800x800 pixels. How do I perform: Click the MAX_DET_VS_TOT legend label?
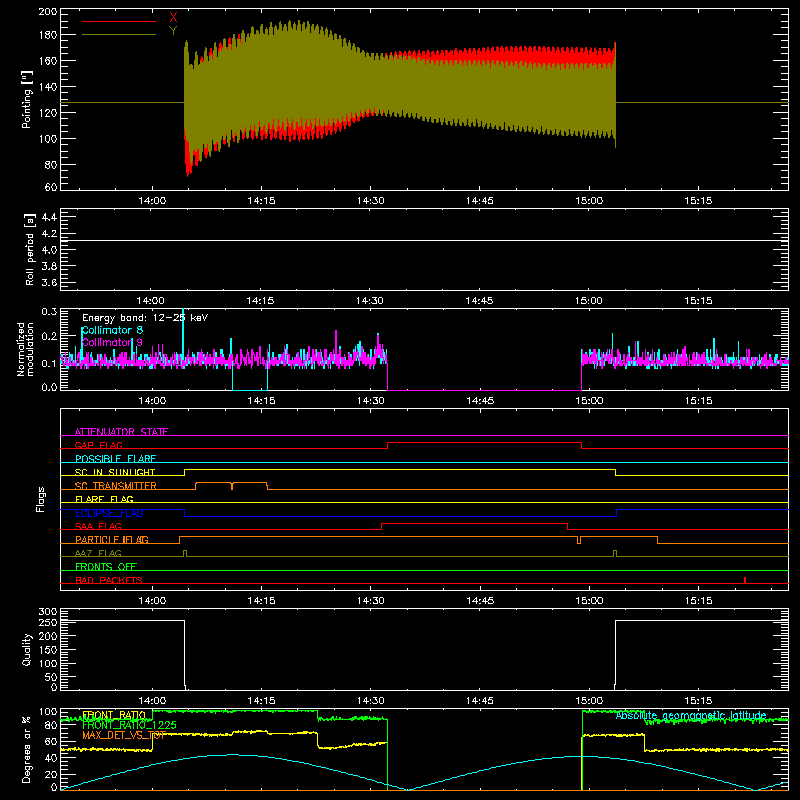(x=124, y=735)
